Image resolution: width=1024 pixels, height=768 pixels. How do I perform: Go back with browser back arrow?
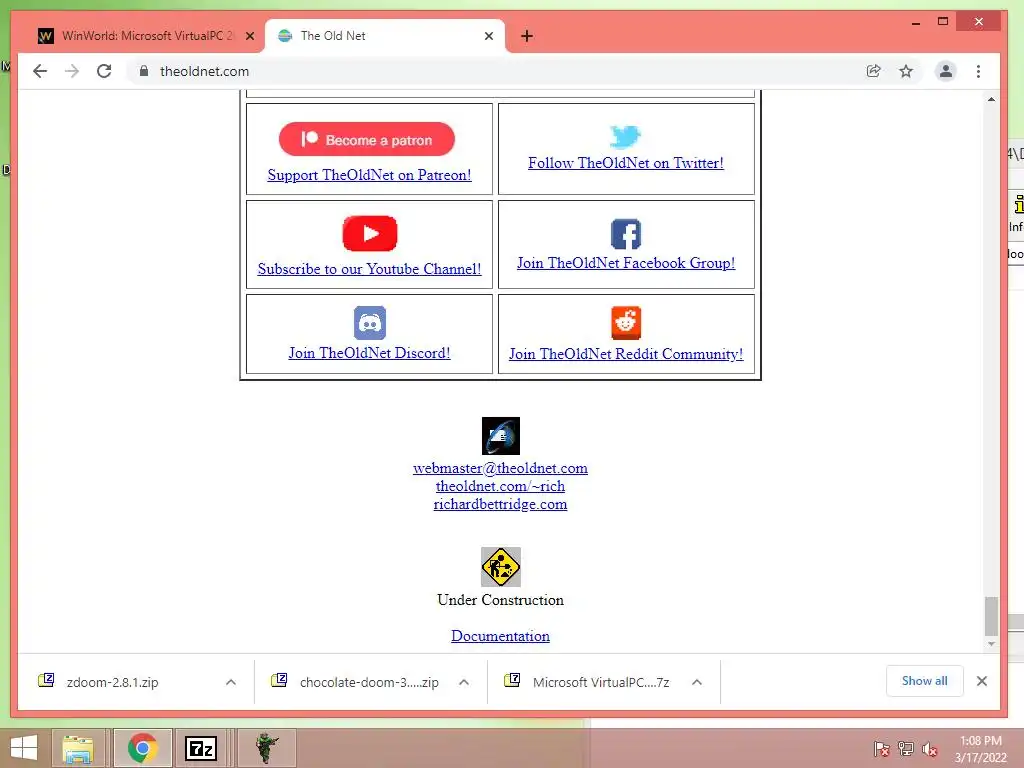tap(40, 71)
